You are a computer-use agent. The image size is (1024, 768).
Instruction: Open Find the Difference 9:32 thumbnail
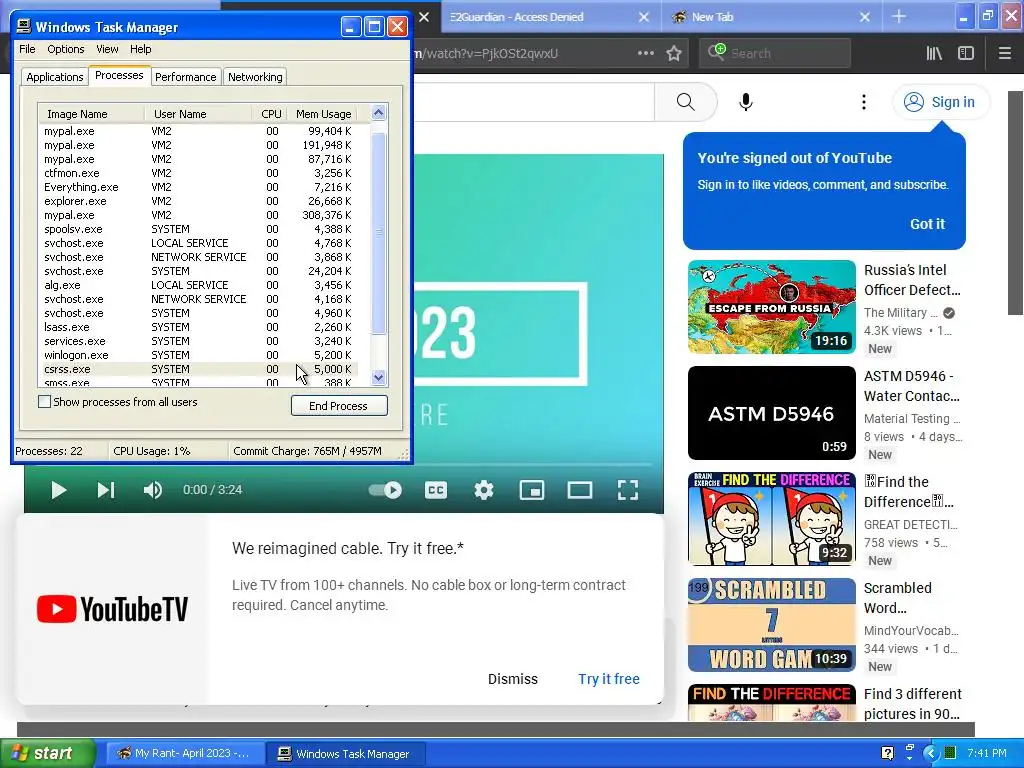pos(771,519)
